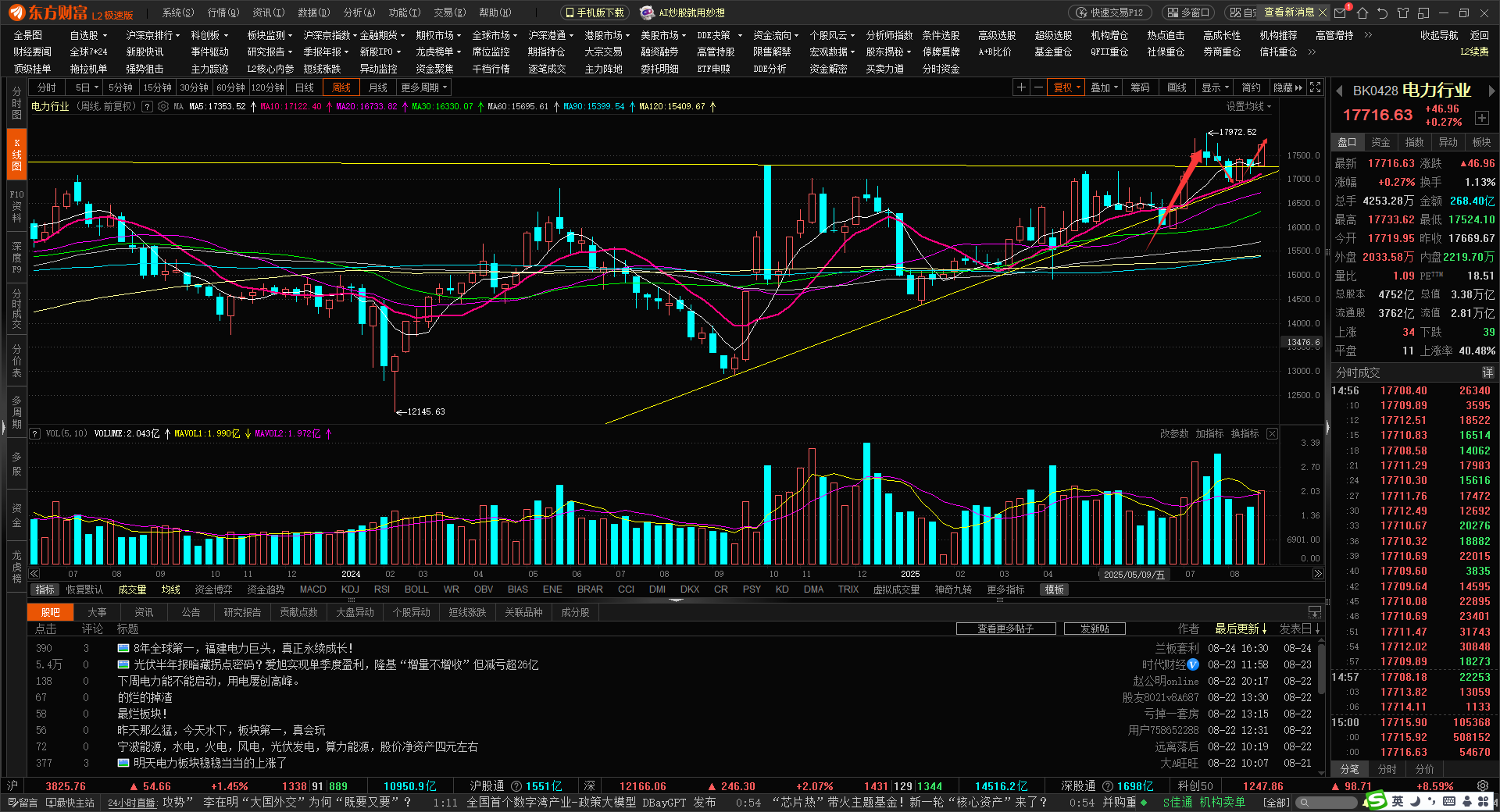Open 显示 display dropdown
The width and height of the screenshot is (1500, 812).
click(x=1215, y=87)
